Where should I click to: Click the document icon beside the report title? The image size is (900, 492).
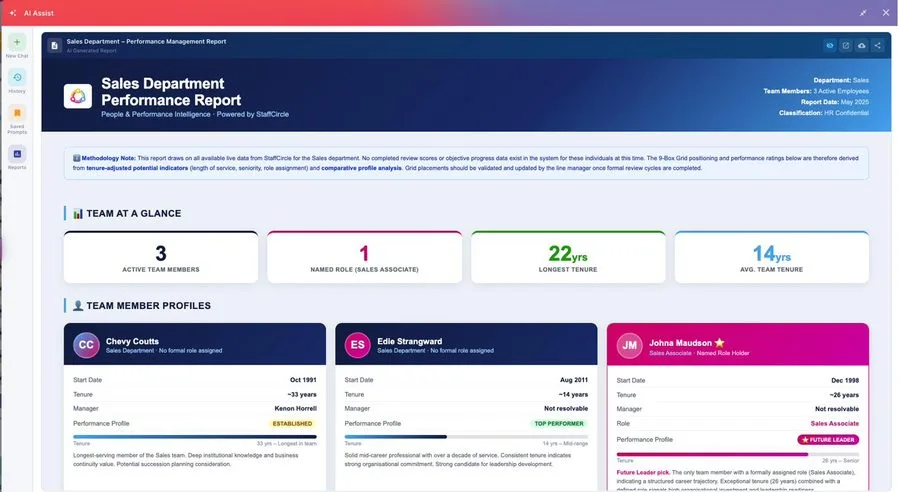55,45
